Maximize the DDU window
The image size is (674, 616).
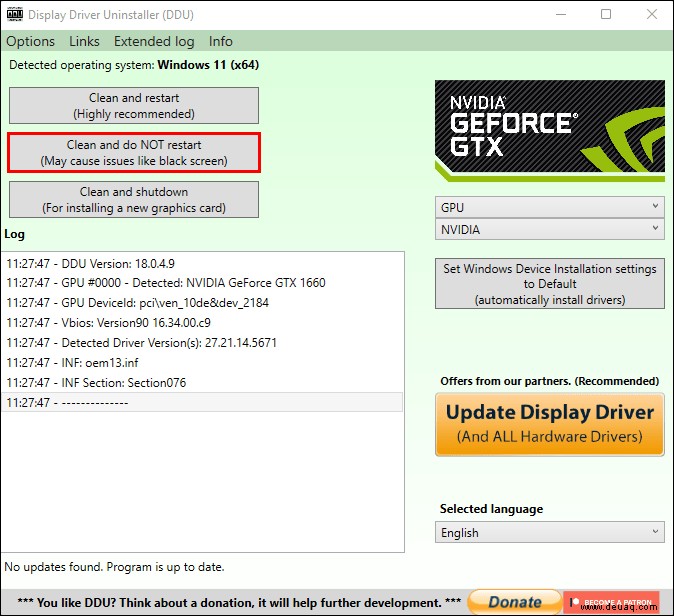point(606,14)
